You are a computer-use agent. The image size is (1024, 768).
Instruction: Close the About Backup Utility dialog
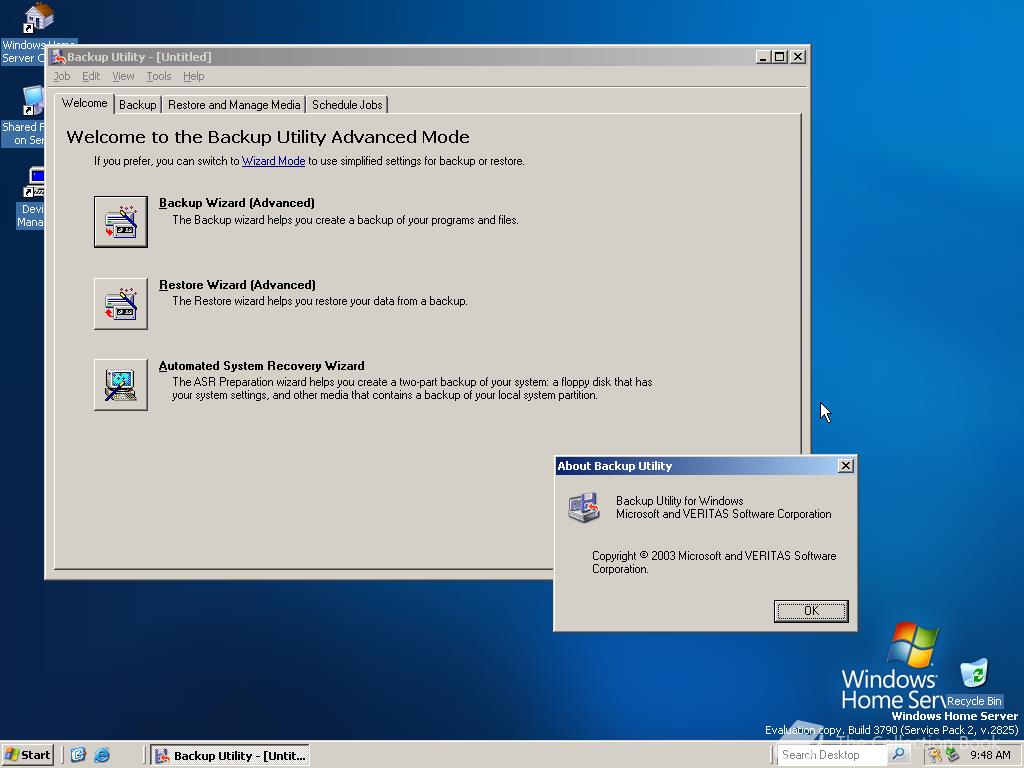[x=846, y=466]
